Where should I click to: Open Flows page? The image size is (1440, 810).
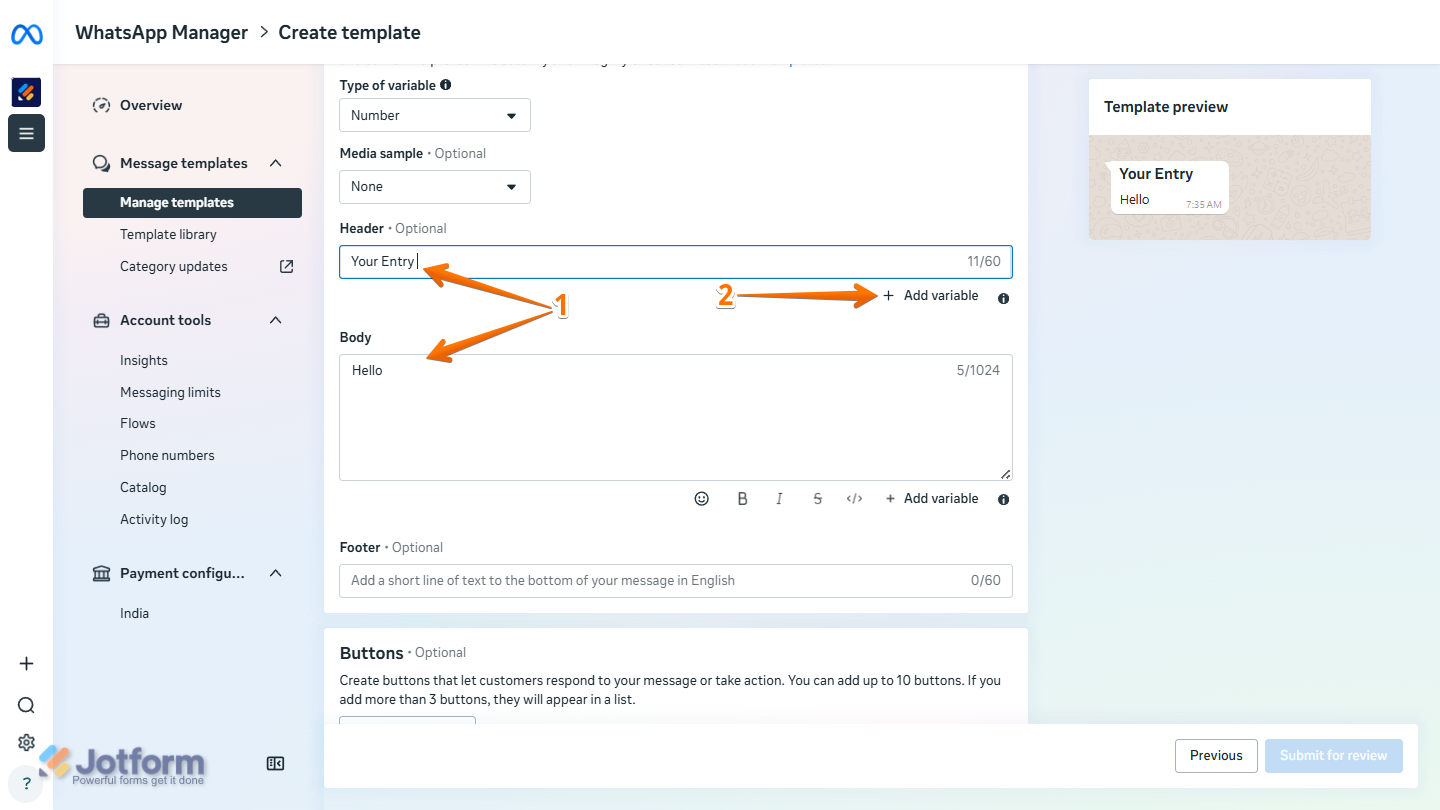click(138, 423)
